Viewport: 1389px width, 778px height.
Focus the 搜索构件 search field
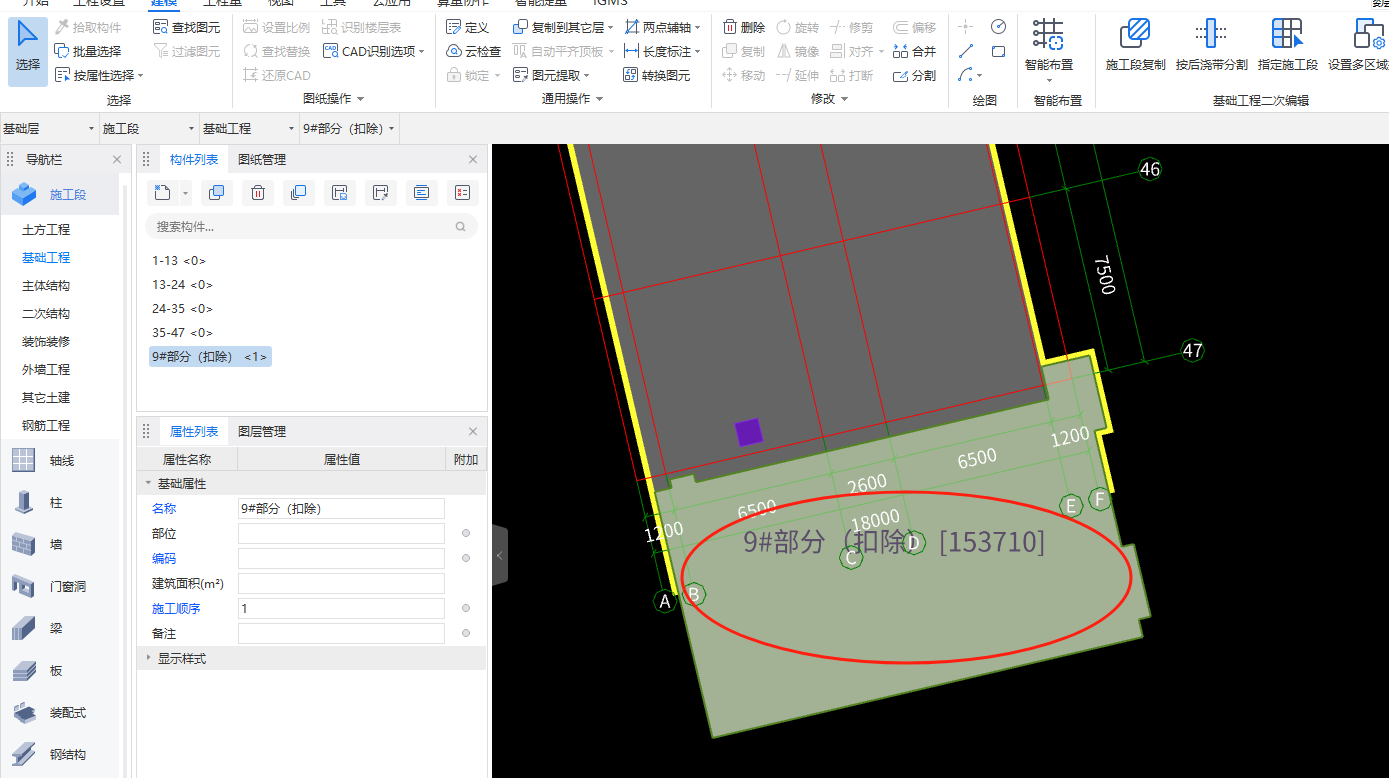point(311,227)
